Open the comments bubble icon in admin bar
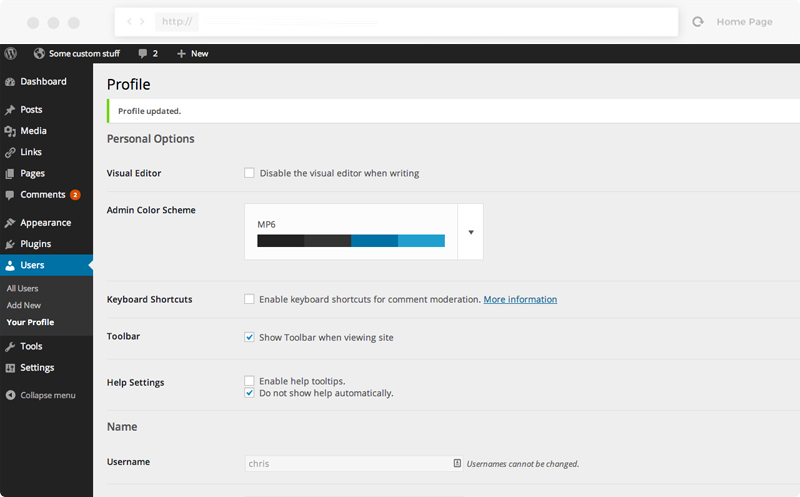This screenshot has width=800, height=497. [x=142, y=53]
